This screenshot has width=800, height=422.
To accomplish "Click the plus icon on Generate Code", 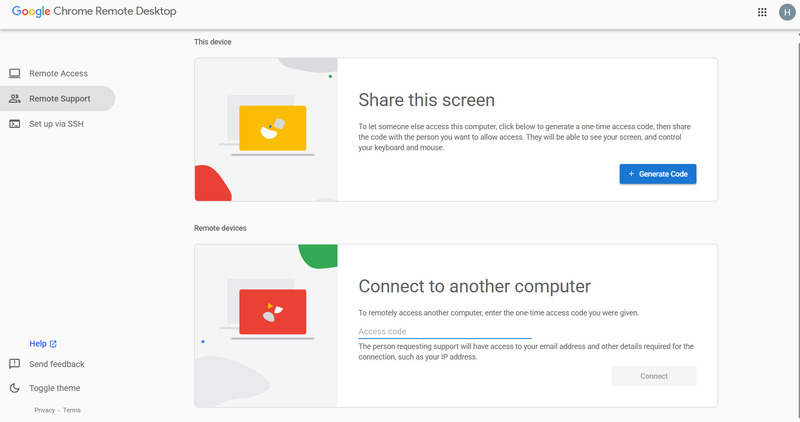I will [631, 174].
